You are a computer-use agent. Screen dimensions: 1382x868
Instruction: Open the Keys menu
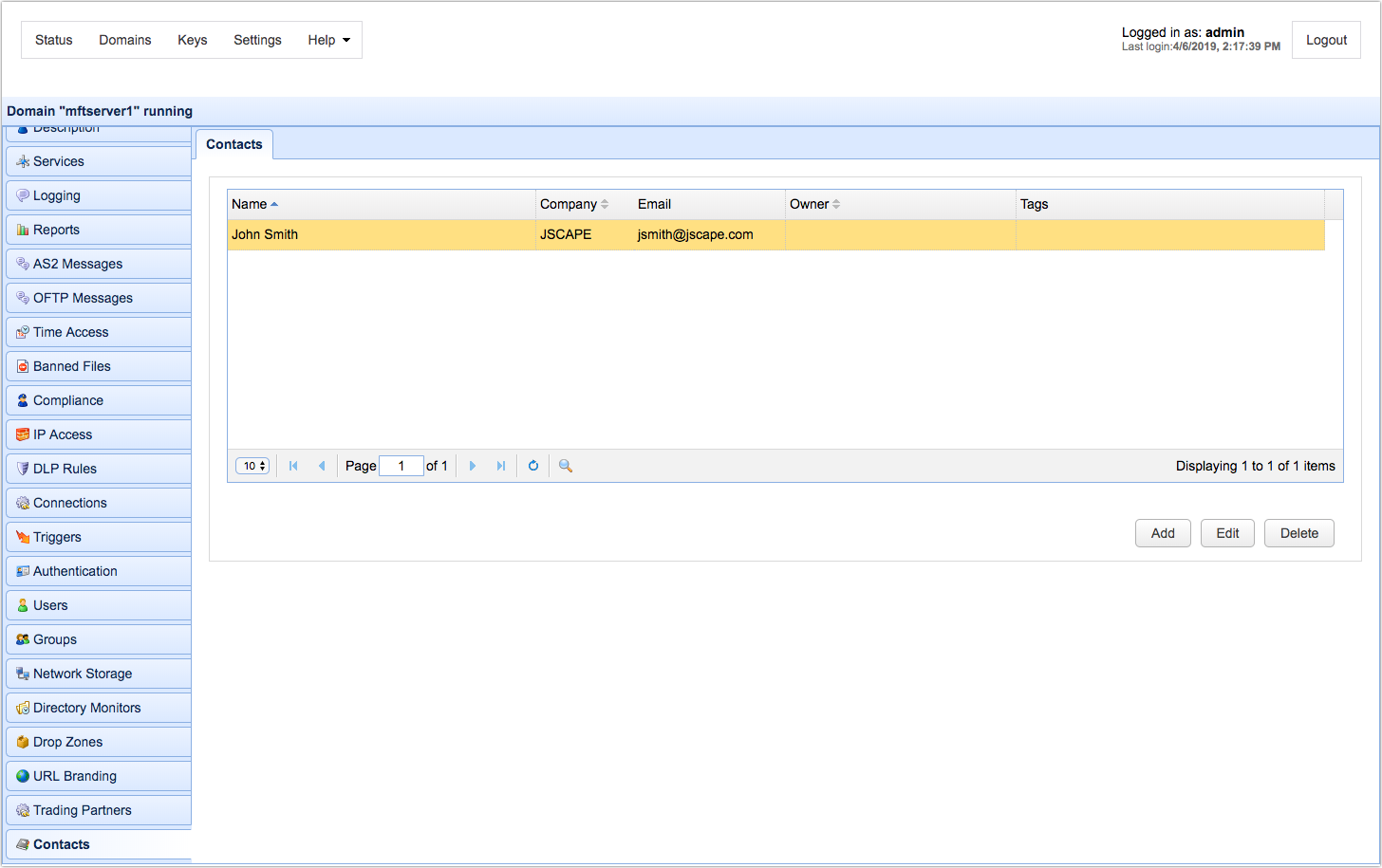[193, 40]
